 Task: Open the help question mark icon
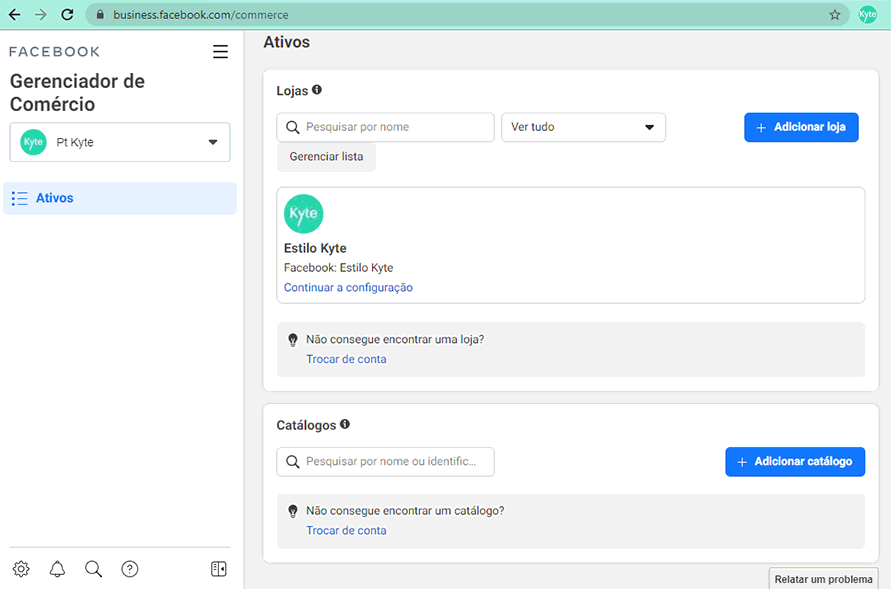[130, 569]
